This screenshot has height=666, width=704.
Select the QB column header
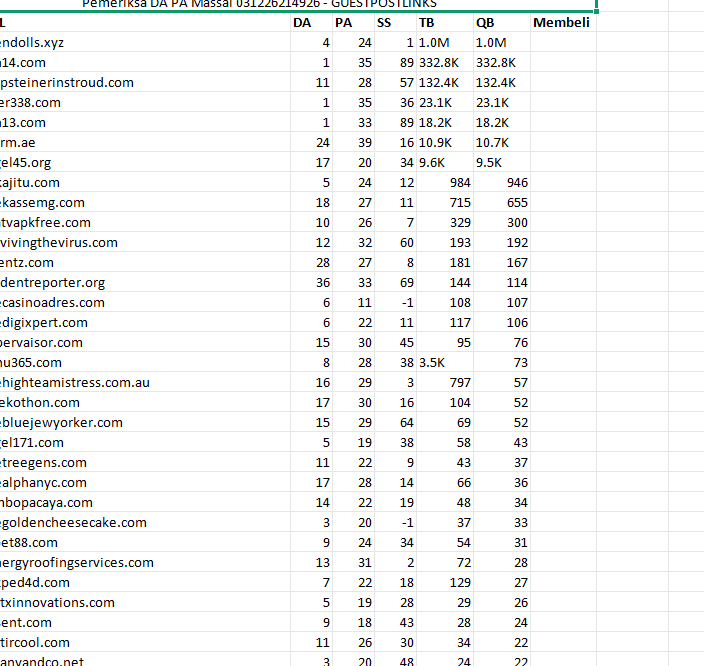(502, 22)
